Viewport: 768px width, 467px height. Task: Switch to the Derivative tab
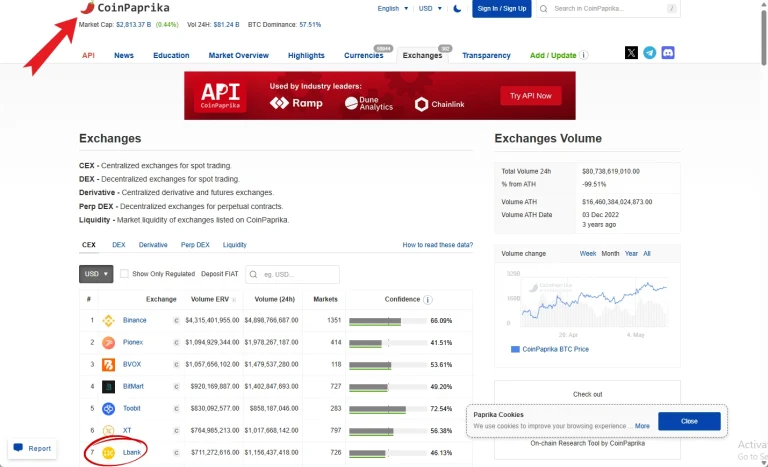(153, 245)
